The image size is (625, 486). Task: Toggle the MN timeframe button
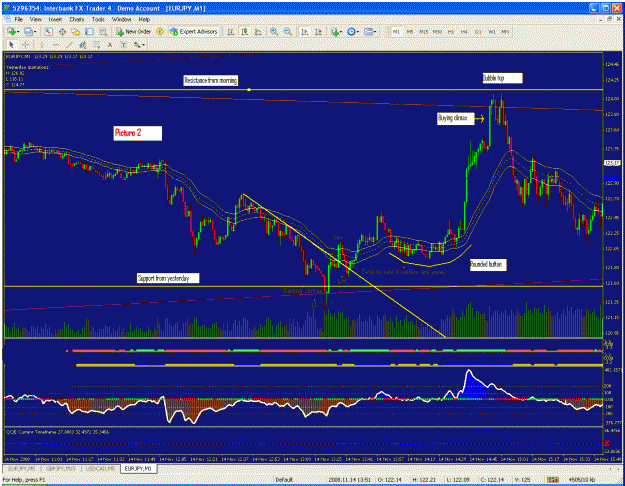click(505, 31)
